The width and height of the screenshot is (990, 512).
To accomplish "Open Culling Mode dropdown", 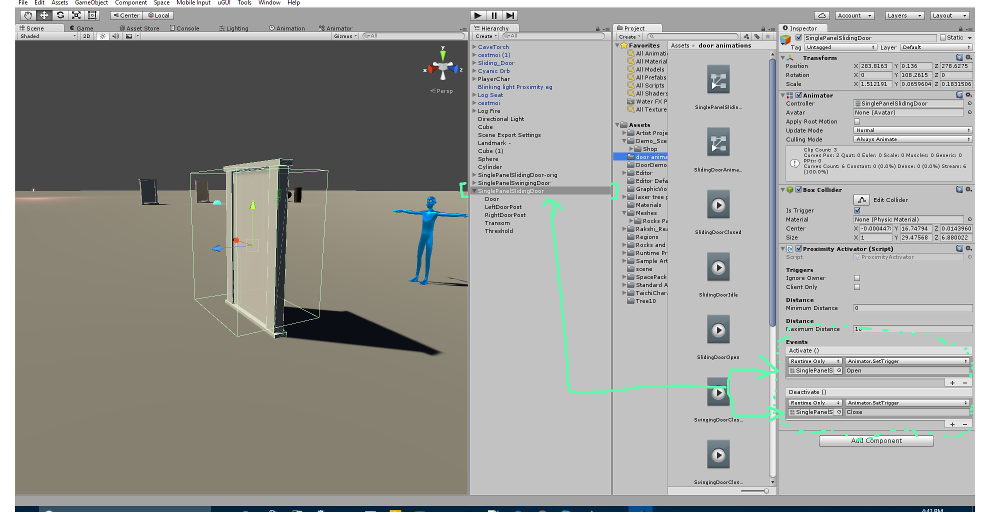I will click(912, 139).
